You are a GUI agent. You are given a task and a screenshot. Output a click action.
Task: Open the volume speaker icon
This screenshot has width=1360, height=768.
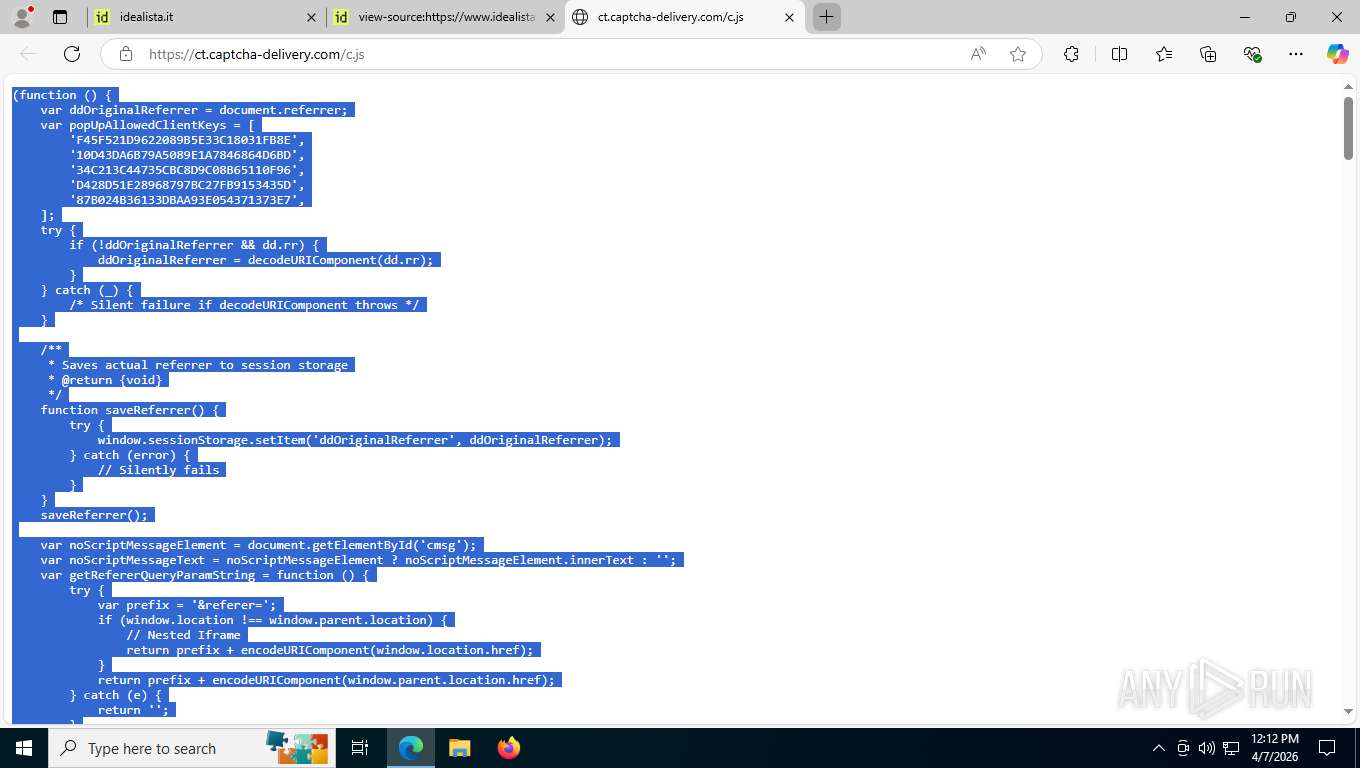[x=1207, y=748]
